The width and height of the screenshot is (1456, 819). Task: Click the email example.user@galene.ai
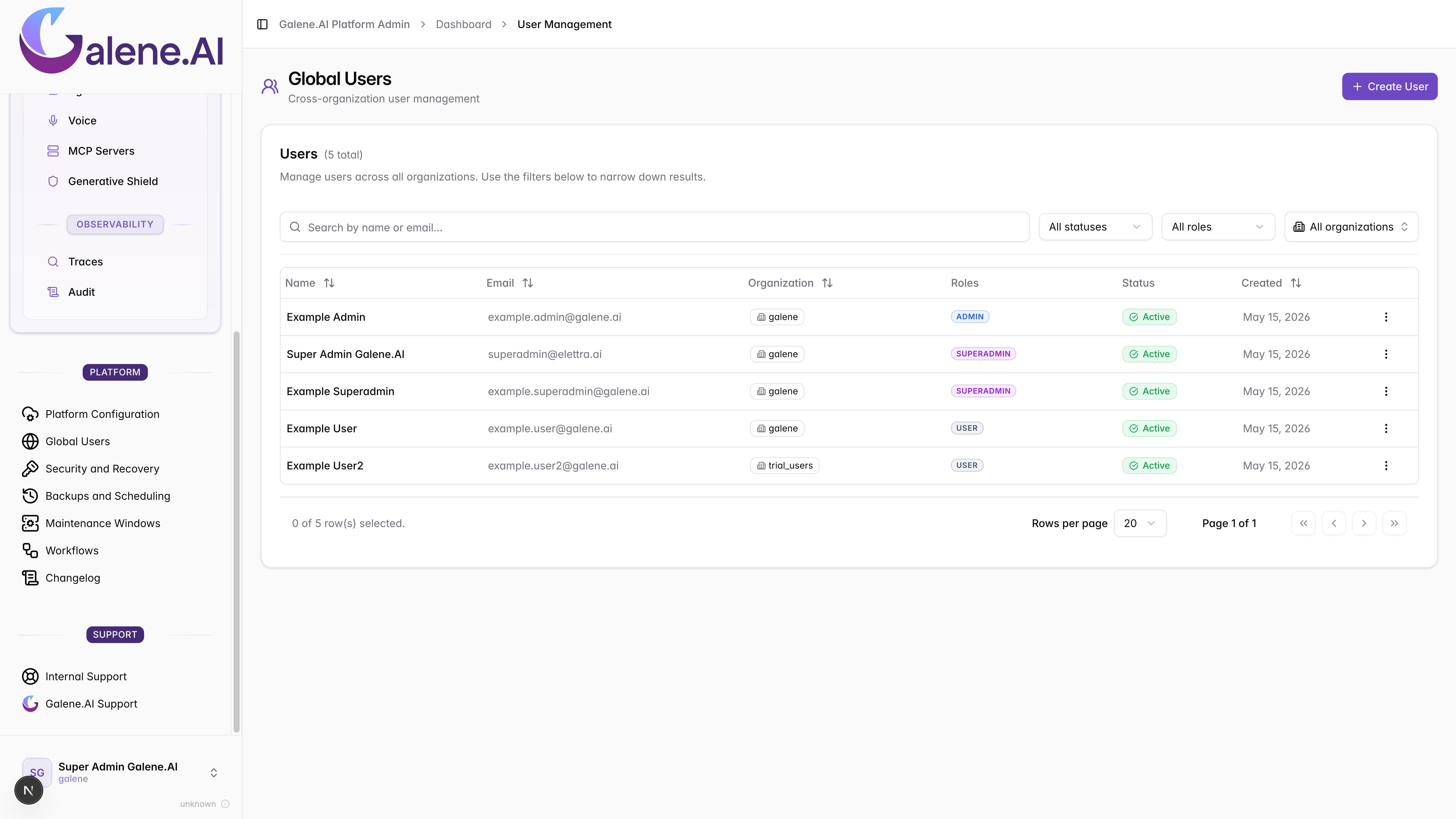(x=550, y=428)
